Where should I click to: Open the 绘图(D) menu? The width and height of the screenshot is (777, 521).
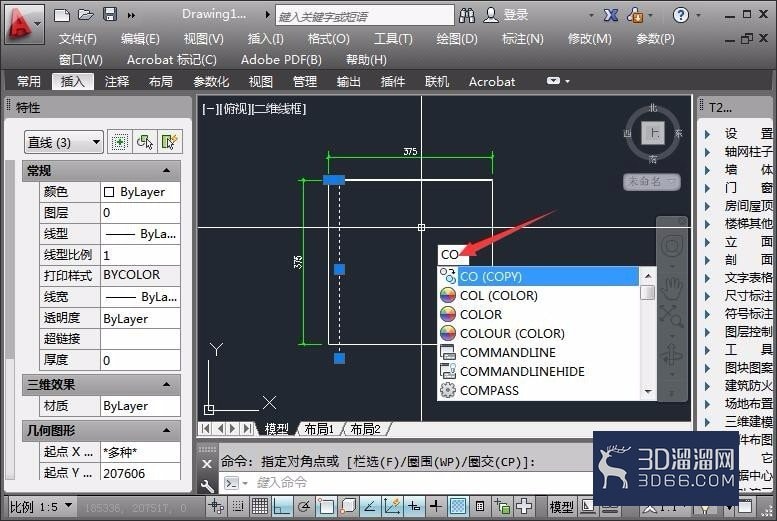(456, 39)
